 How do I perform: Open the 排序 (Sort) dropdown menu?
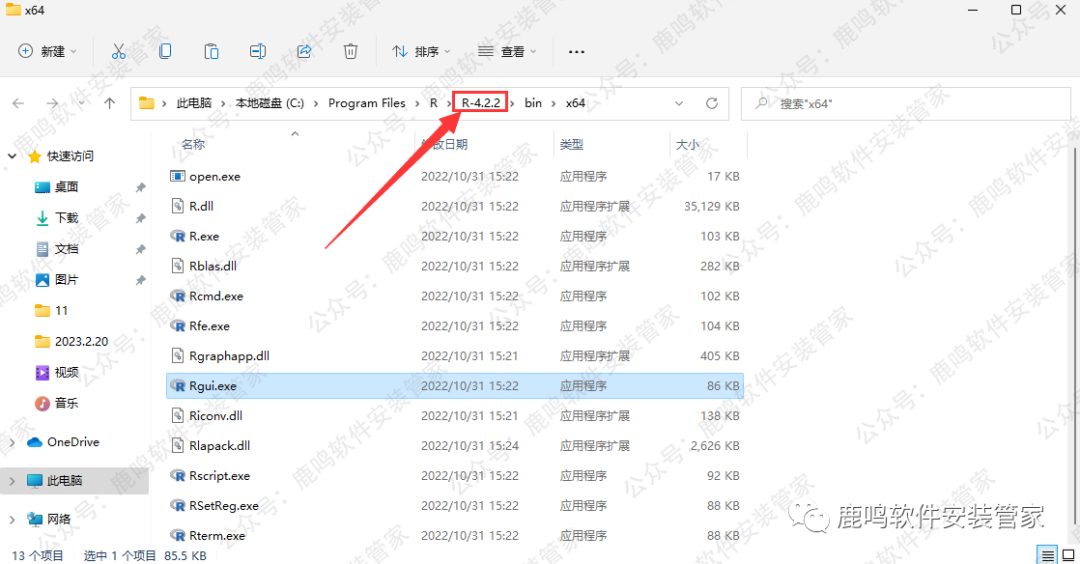click(x=421, y=51)
